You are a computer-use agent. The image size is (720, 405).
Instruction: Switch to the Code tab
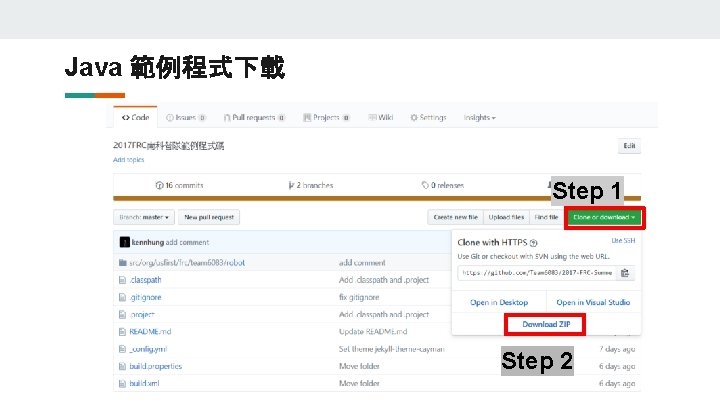point(135,118)
